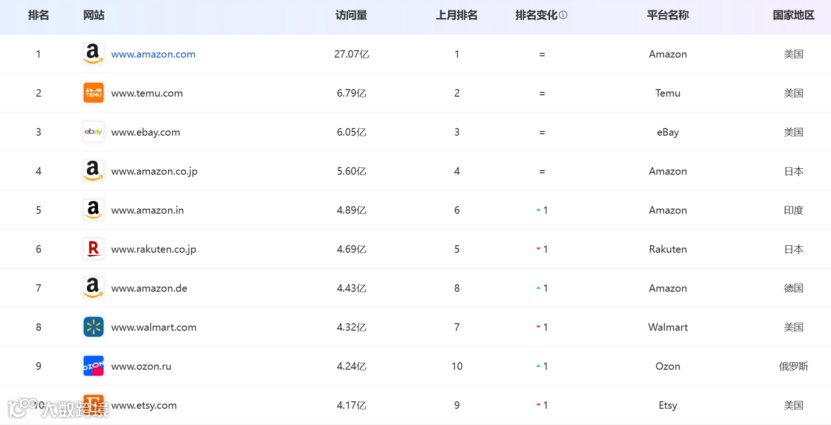Select the 6.79亿 visits cell

351,93
